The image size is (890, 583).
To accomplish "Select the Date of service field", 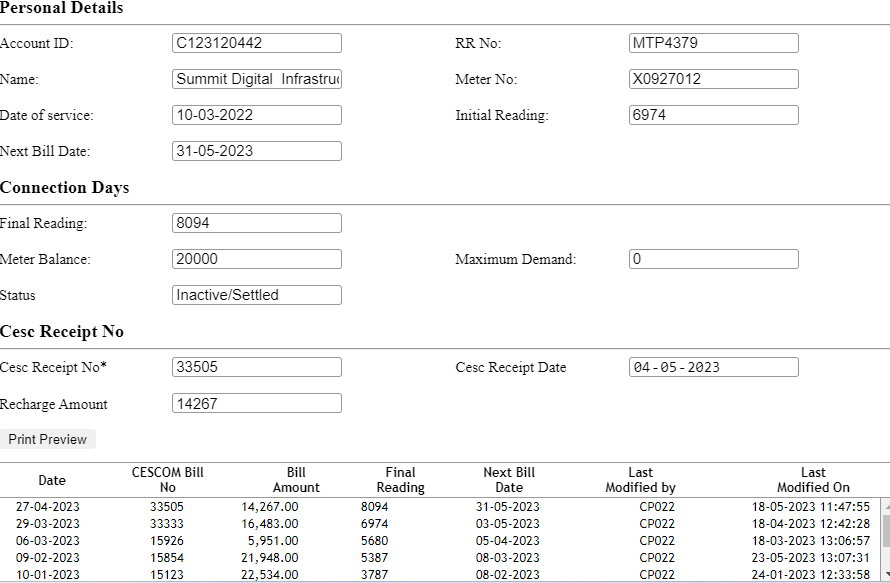I will (x=257, y=115).
